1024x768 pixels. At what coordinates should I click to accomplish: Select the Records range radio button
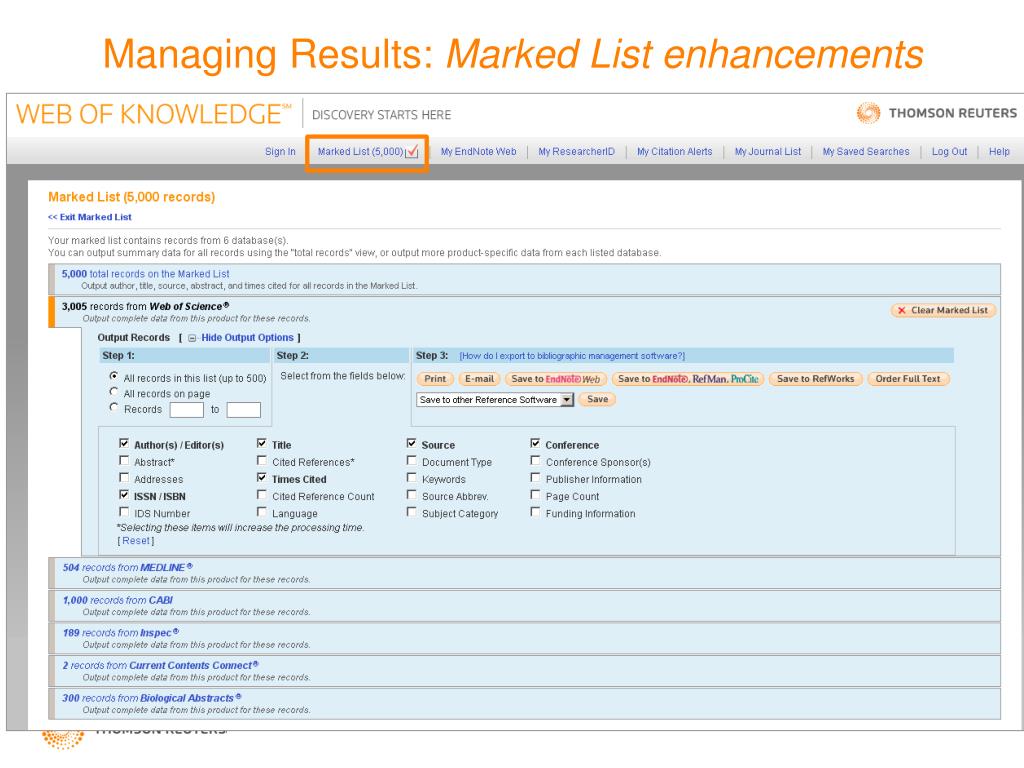tap(114, 408)
